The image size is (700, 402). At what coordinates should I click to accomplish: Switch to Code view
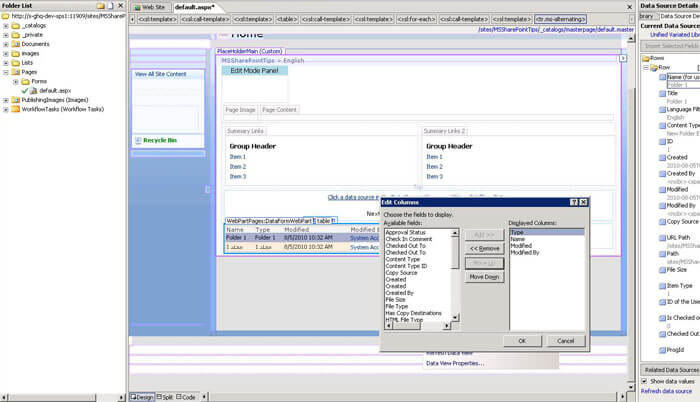pyautogui.click(x=186, y=397)
